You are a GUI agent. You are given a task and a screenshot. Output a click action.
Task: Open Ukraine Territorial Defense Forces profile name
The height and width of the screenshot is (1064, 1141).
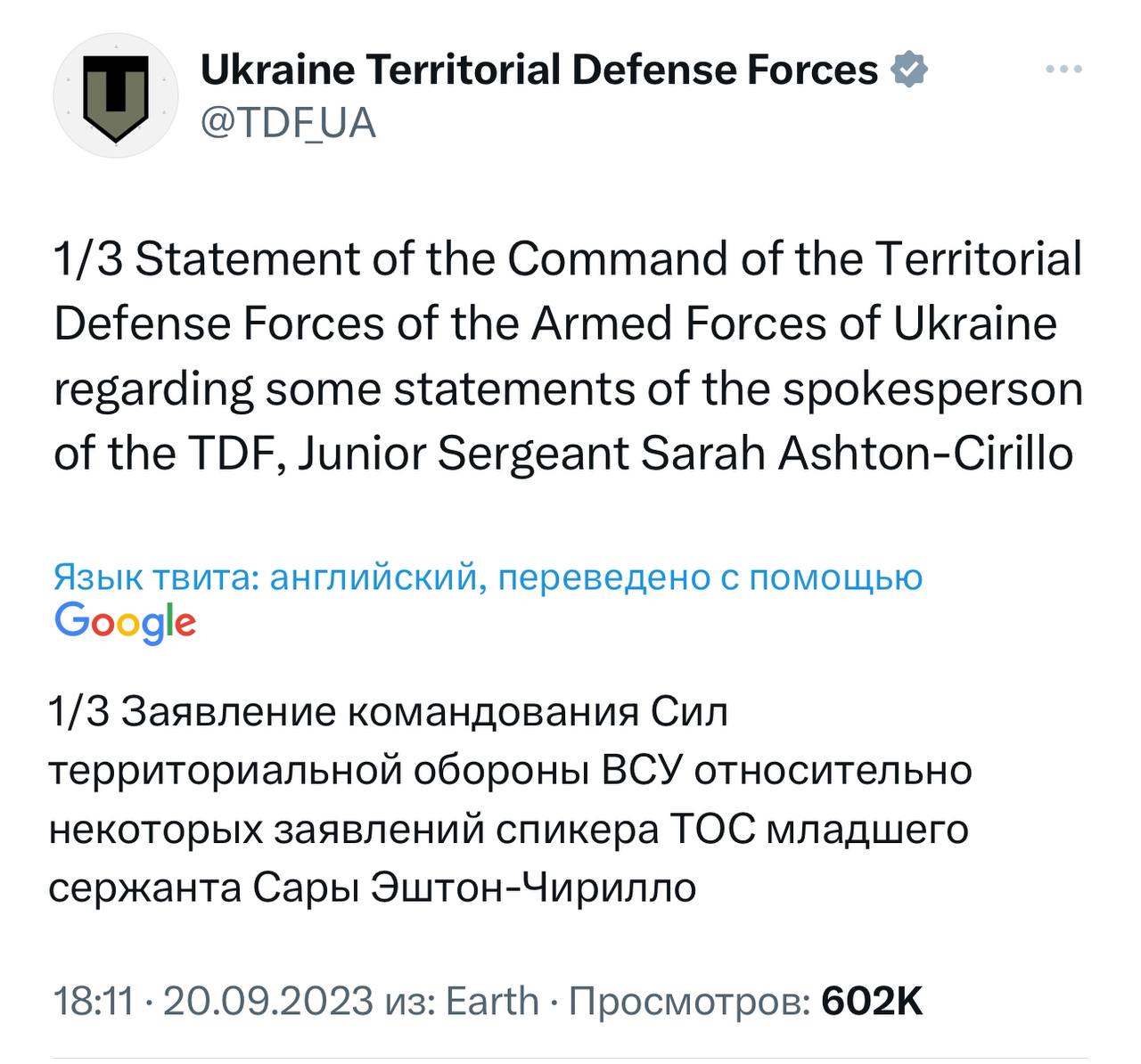click(x=539, y=70)
